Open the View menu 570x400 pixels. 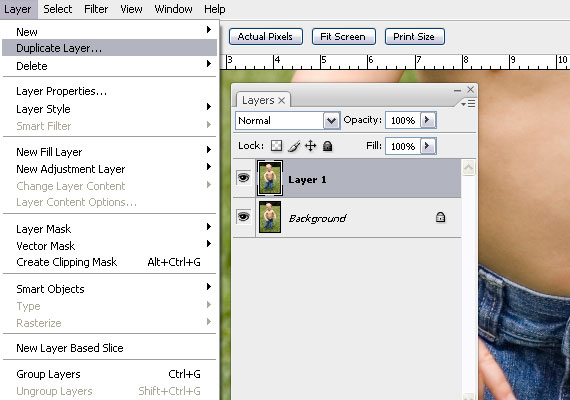[131, 9]
